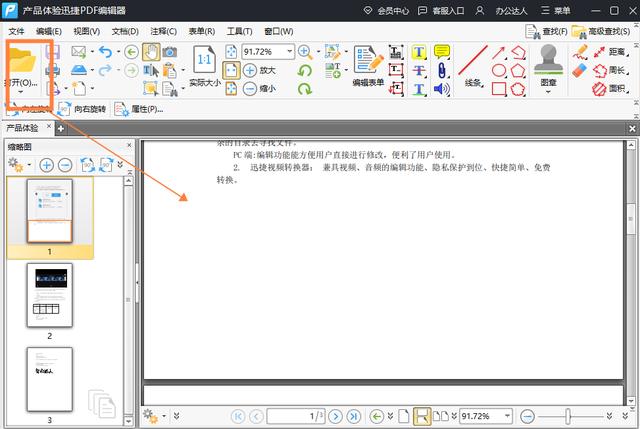Open the Stamp tool
This screenshot has height=429, width=640.
[x=548, y=65]
